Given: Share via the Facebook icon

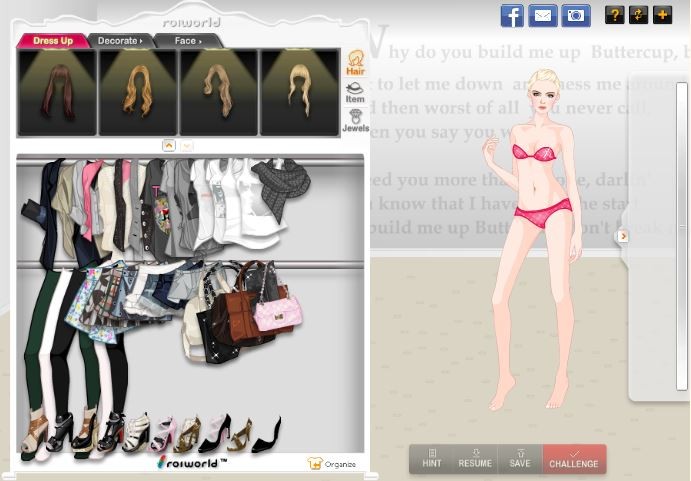Looking at the screenshot, I should click(x=512, y=15).
